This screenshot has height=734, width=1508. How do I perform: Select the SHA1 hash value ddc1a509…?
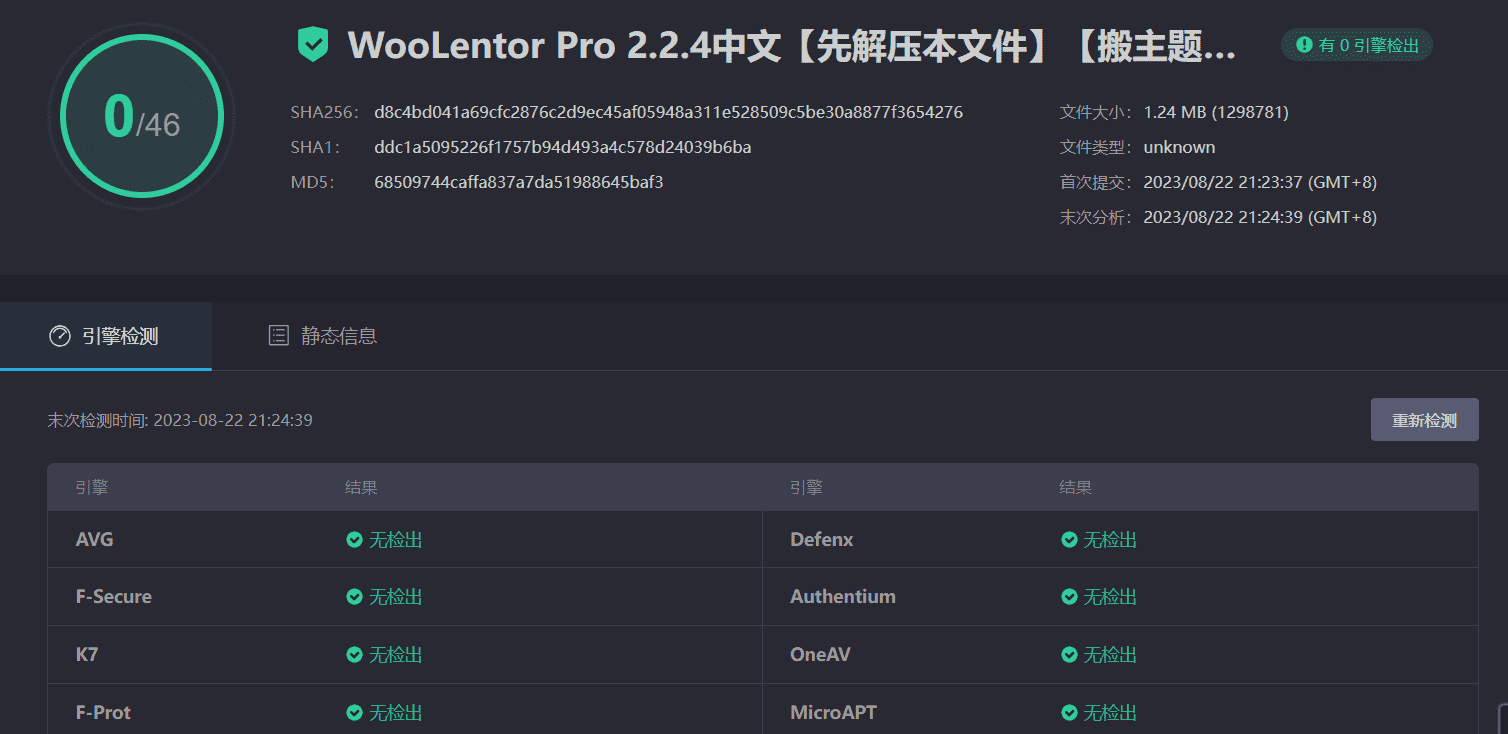point(563,147)
